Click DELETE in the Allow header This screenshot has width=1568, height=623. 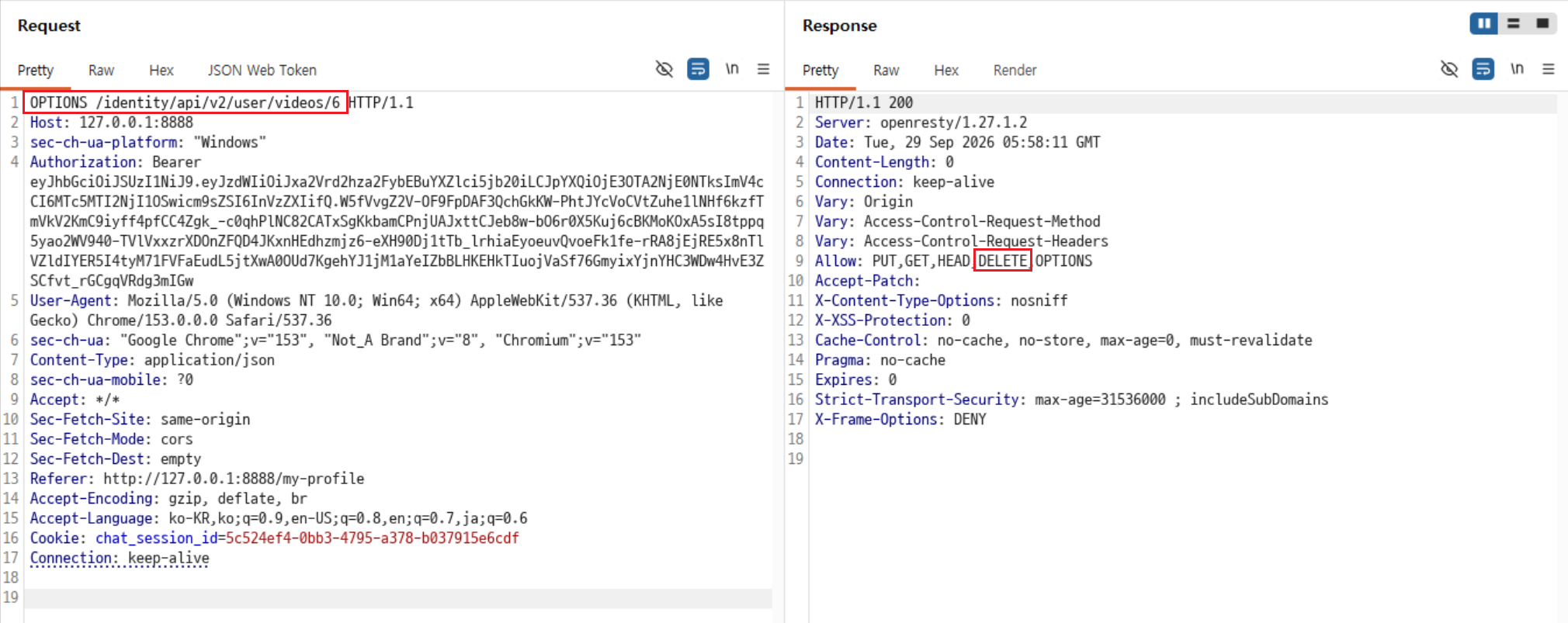point(1002,261)
